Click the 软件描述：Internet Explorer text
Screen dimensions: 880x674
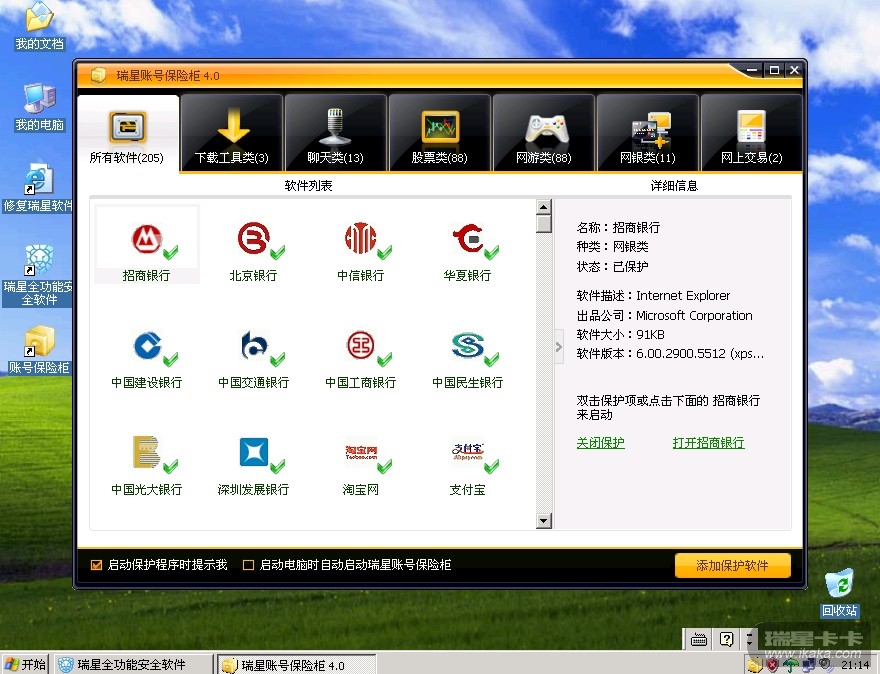point(653,295)
